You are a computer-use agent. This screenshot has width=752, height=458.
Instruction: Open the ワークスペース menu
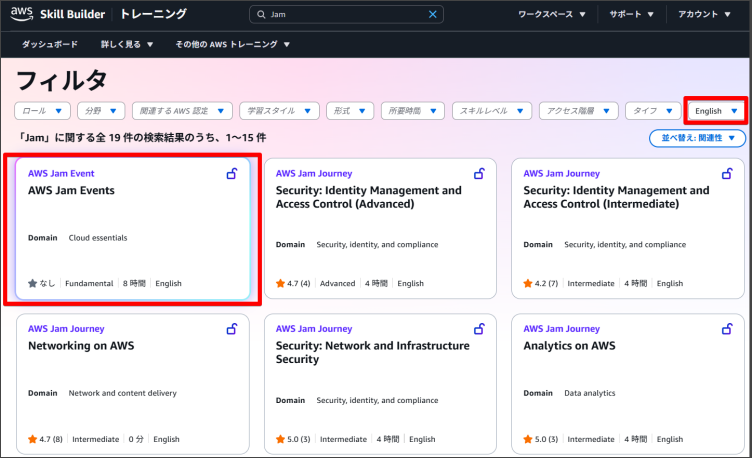click(551, 14)
